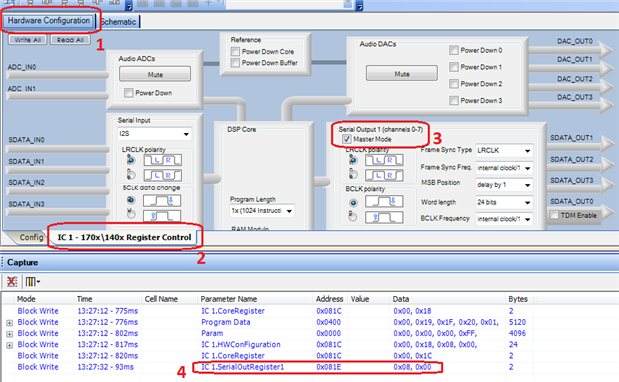Toggle Master Mode checkbox in Serial Output 1
Image resolution: width=619 pixels, height=382 pixels.
pos(347,139)
